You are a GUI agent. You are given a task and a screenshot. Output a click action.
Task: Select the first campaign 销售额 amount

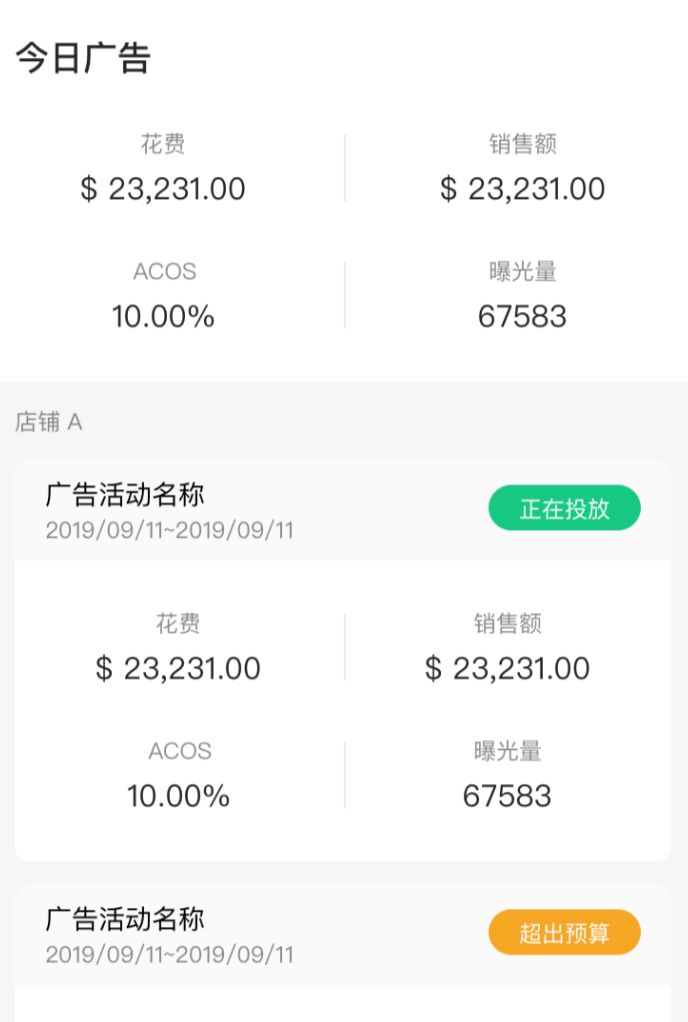(x=508, y=669)
